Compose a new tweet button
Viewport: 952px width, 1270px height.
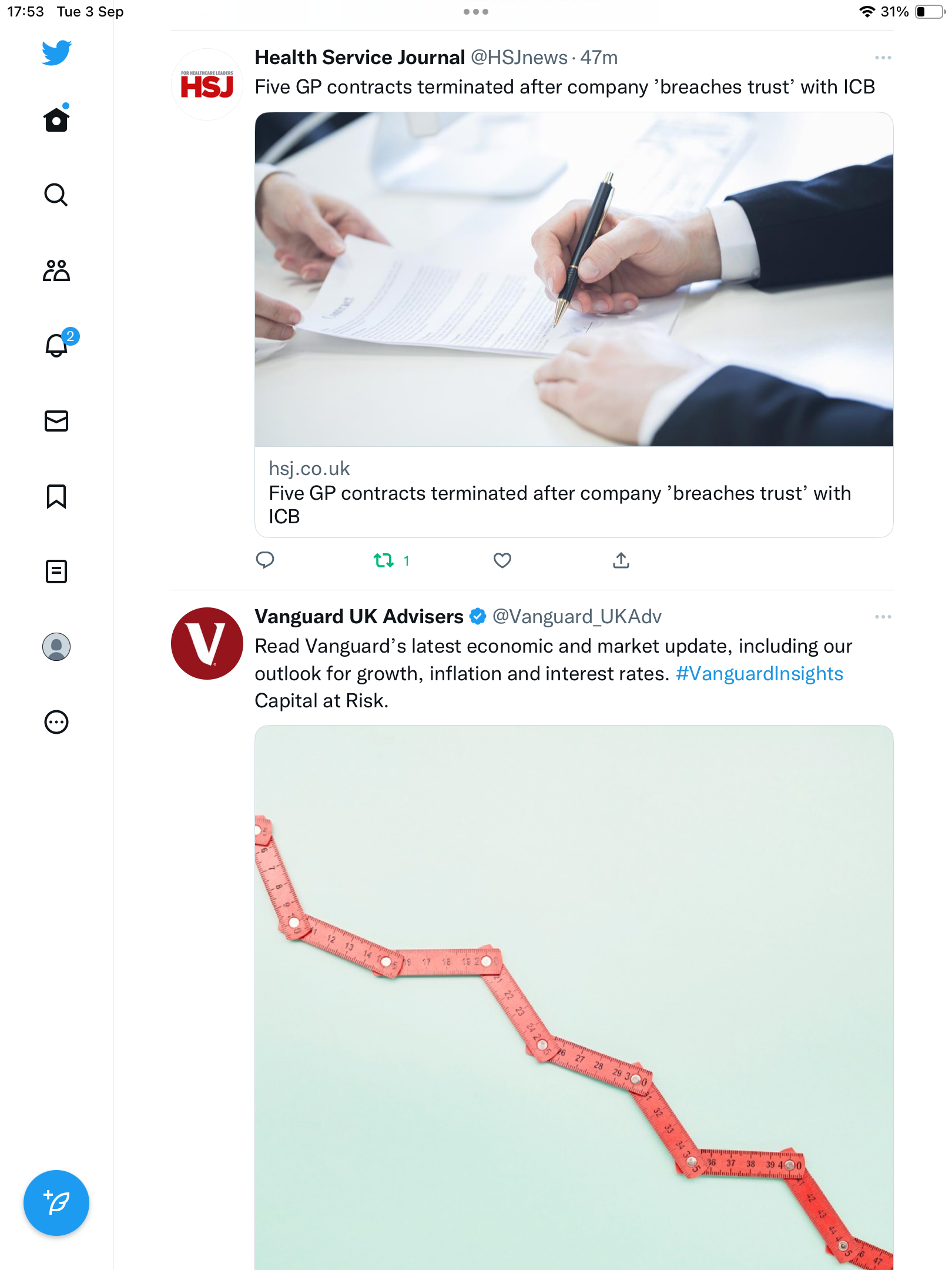[56, 1203]
